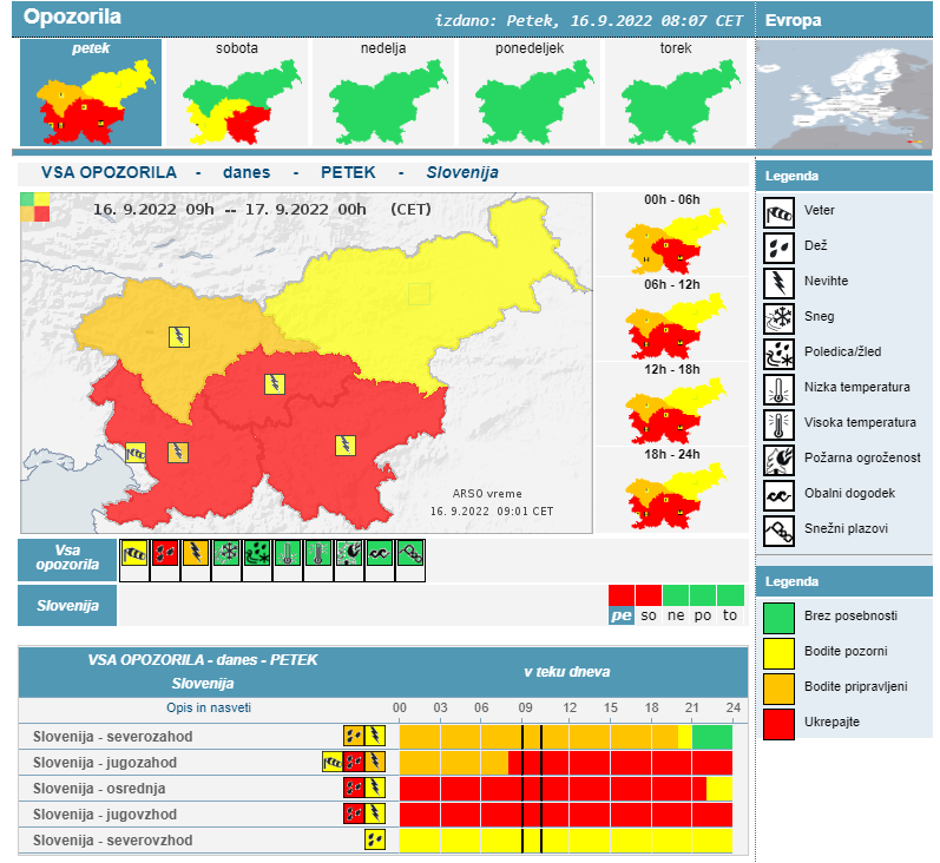Click the four-color grid icon on the map
The width and height of the screenshot is (940, 863).
point(34,207)
